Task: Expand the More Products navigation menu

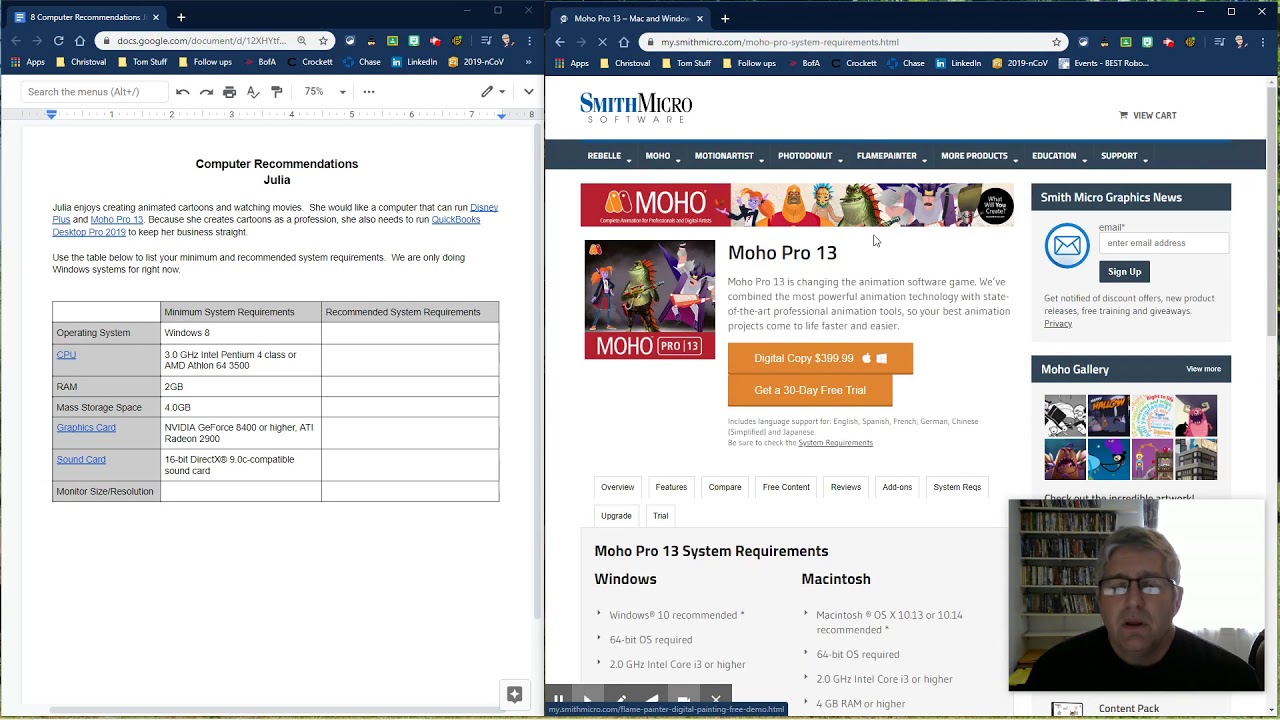Action: tap(979, 156)
